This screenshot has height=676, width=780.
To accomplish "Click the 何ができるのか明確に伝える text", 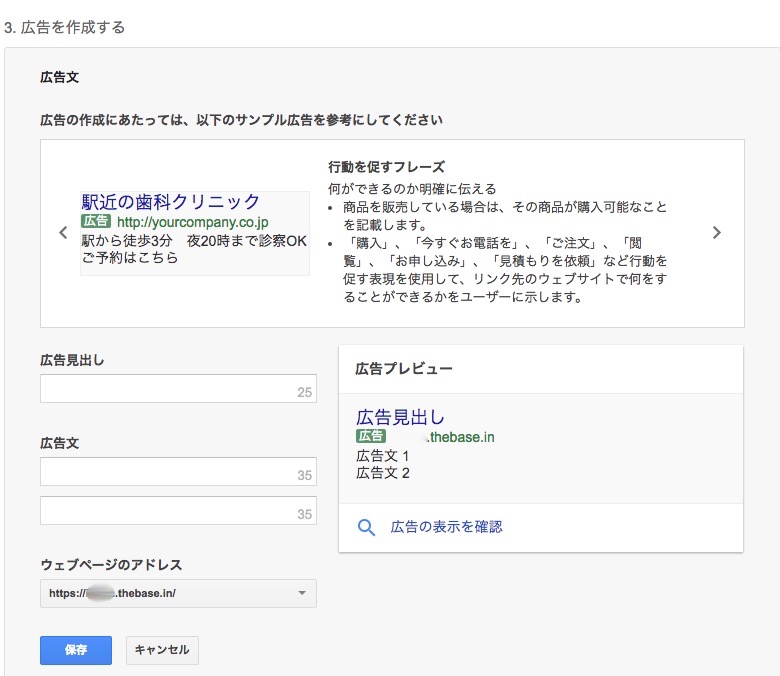I will (x=412, y=189).
